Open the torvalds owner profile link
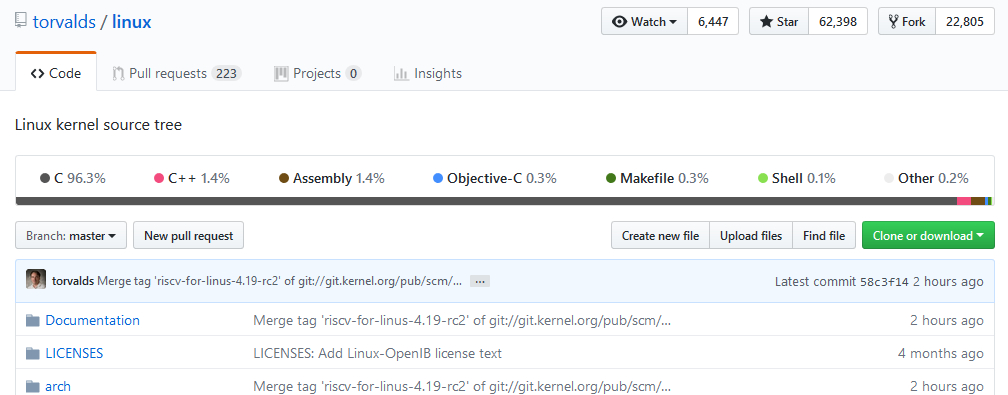This screenshot has width=1008, height=395. coord(64,22)
